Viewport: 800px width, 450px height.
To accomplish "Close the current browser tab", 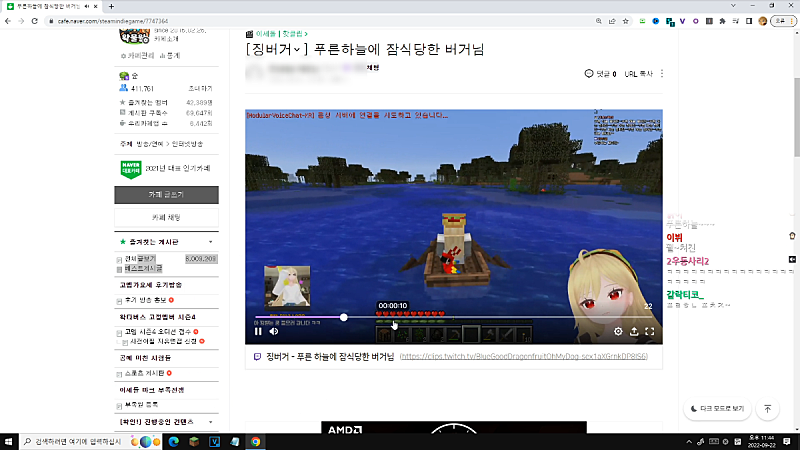I will (95, 6).
